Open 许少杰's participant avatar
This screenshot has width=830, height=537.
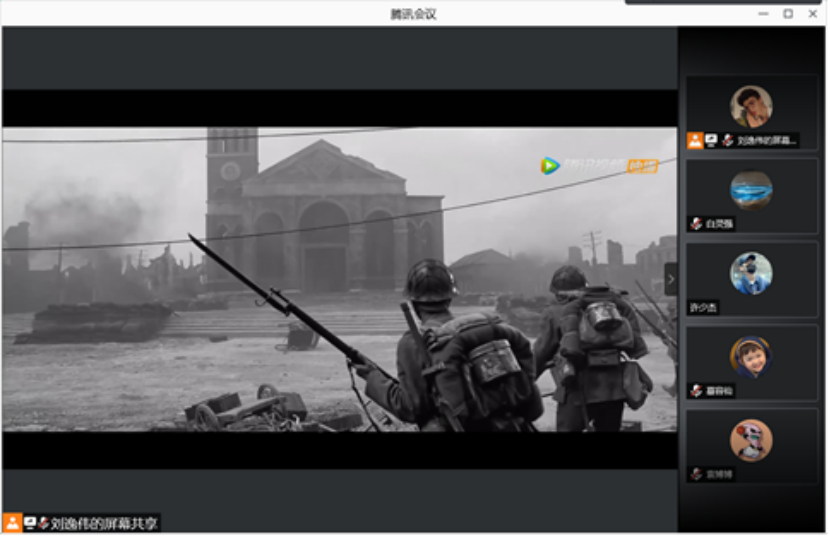[x=750, y=272]
